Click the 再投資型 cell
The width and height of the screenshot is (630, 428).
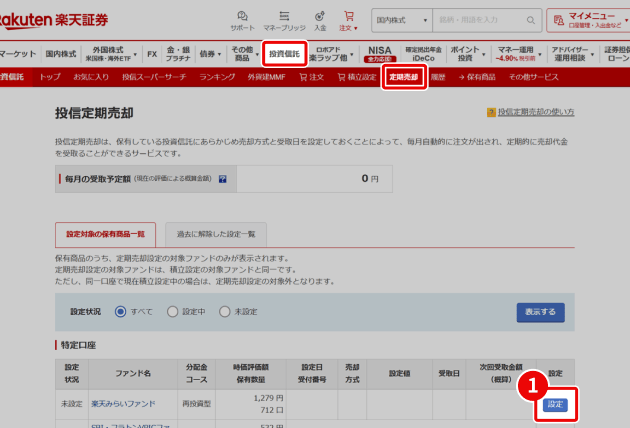[x=196, y=404]
